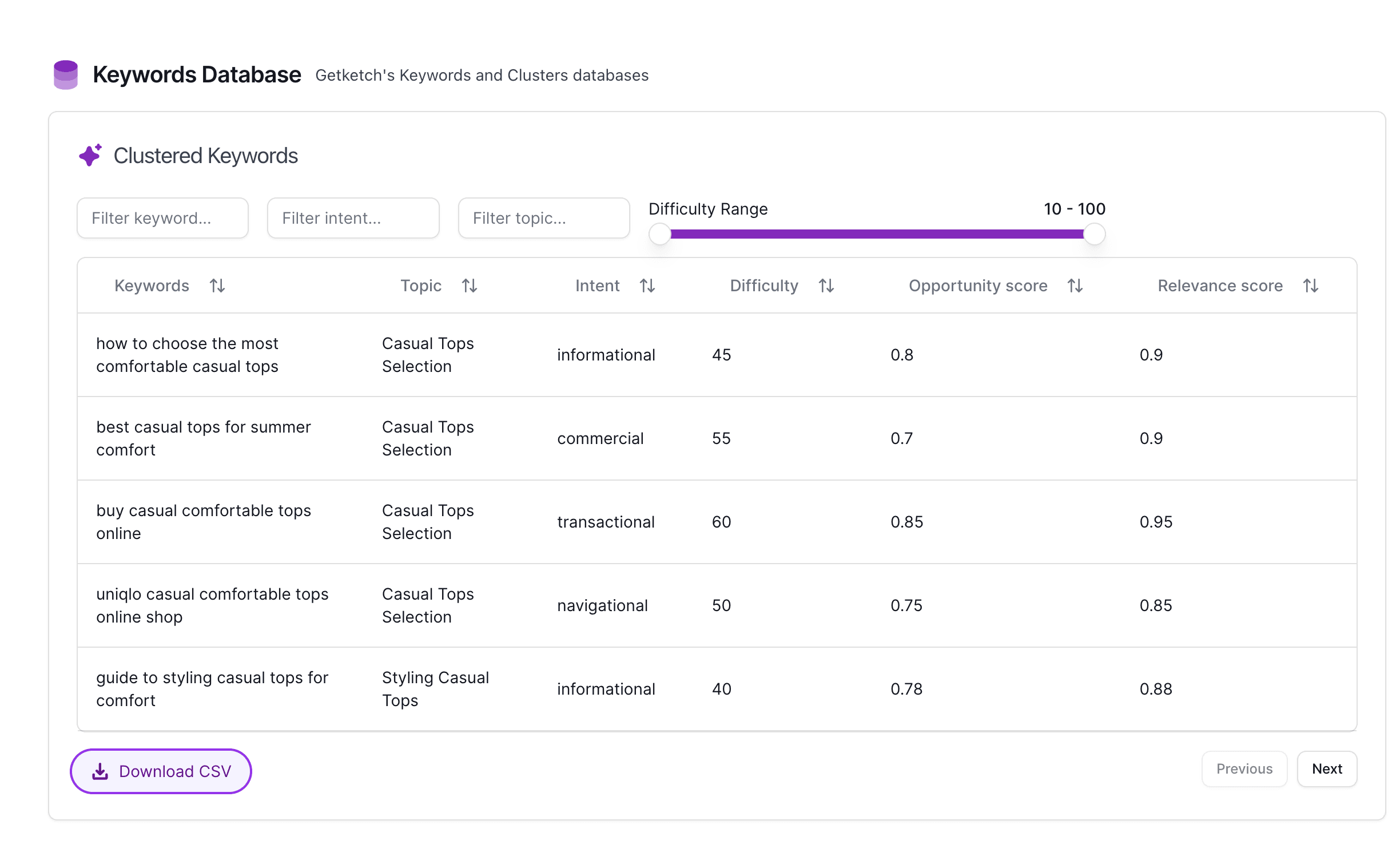This screenshot has width=1400, height=856.
Task: Click the Previous page button
Action: coord(1244,768)
